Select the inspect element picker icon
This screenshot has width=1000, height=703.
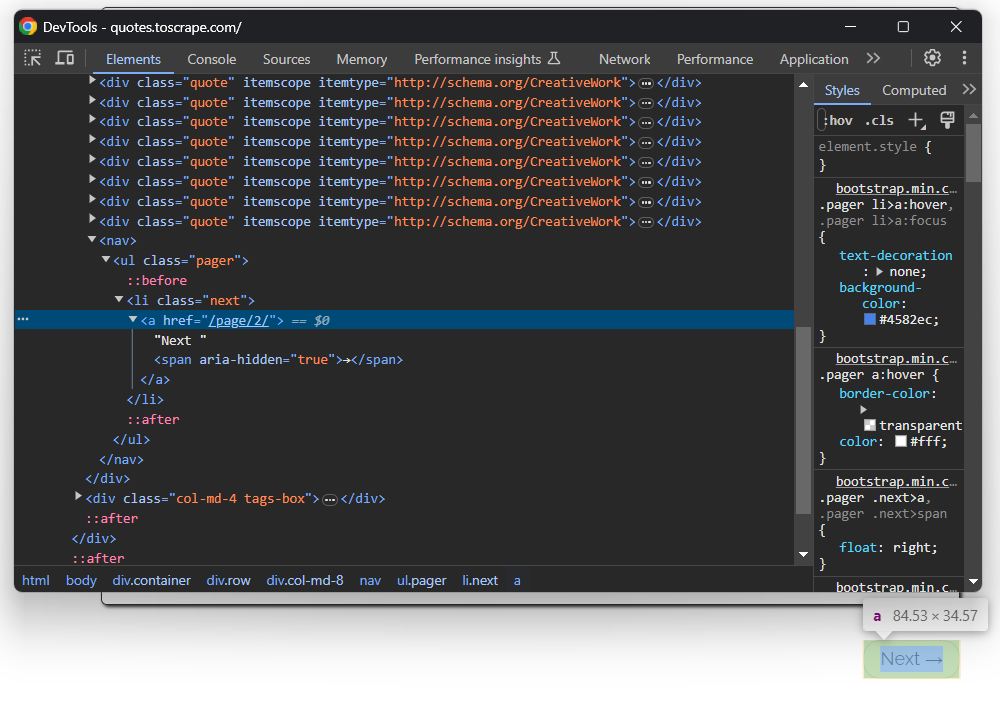tap(33, 59)
